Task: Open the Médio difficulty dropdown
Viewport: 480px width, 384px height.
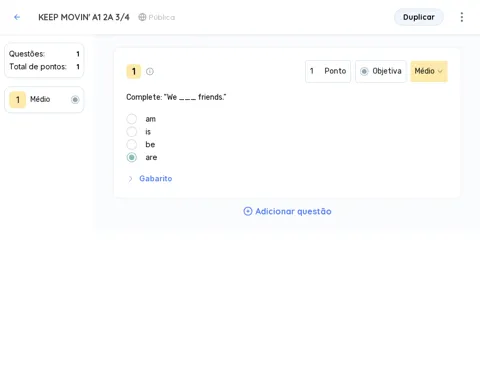Action: click(429, 71)
